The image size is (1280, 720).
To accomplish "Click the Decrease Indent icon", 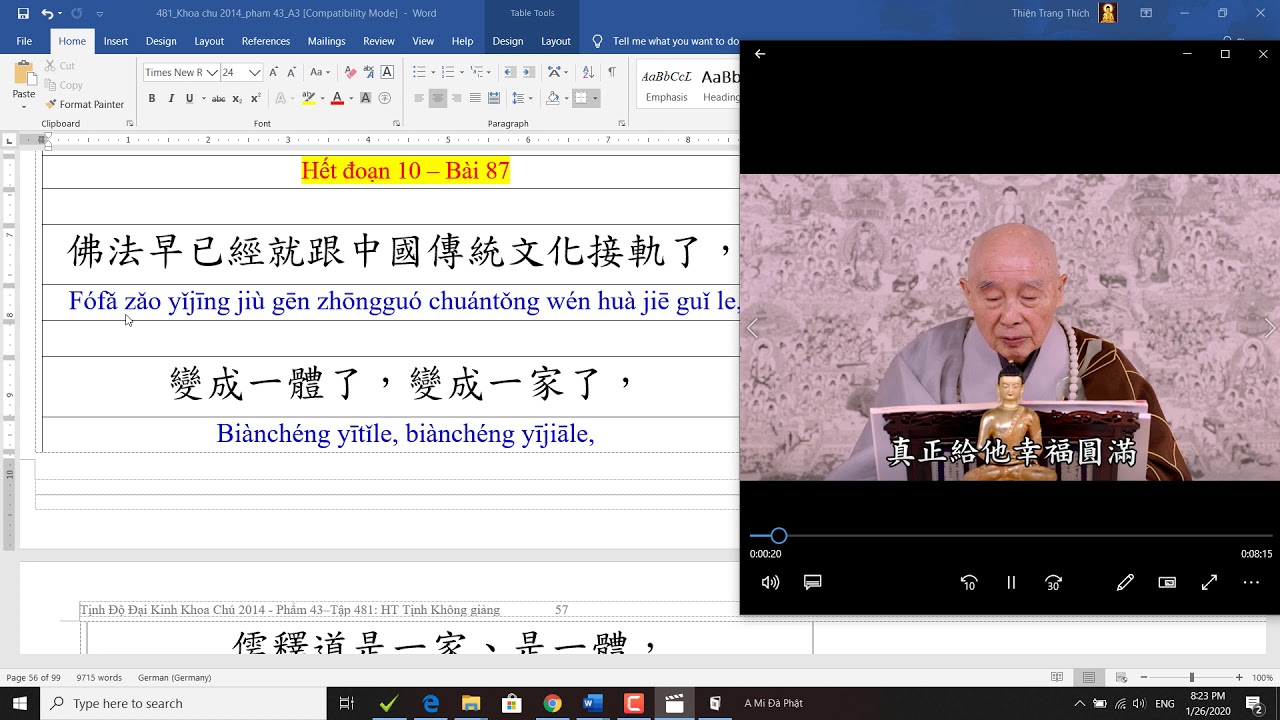I will coord(509,72).
